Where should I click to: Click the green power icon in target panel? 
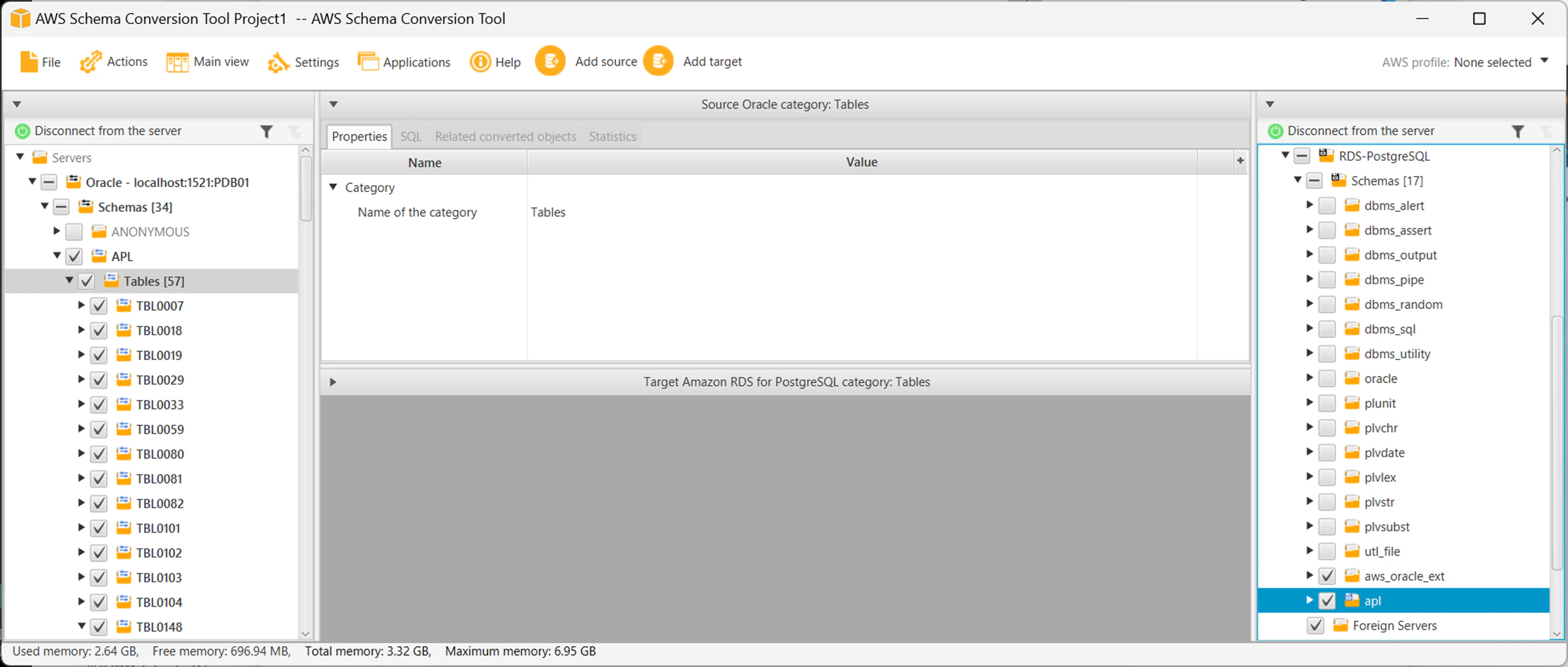tap(1275, 131)
